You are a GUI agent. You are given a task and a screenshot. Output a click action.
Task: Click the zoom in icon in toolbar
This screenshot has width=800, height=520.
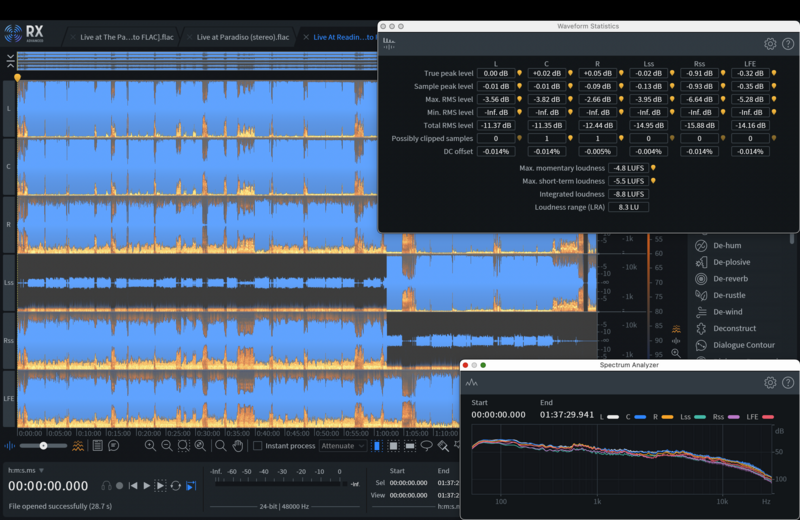[150, 446]
